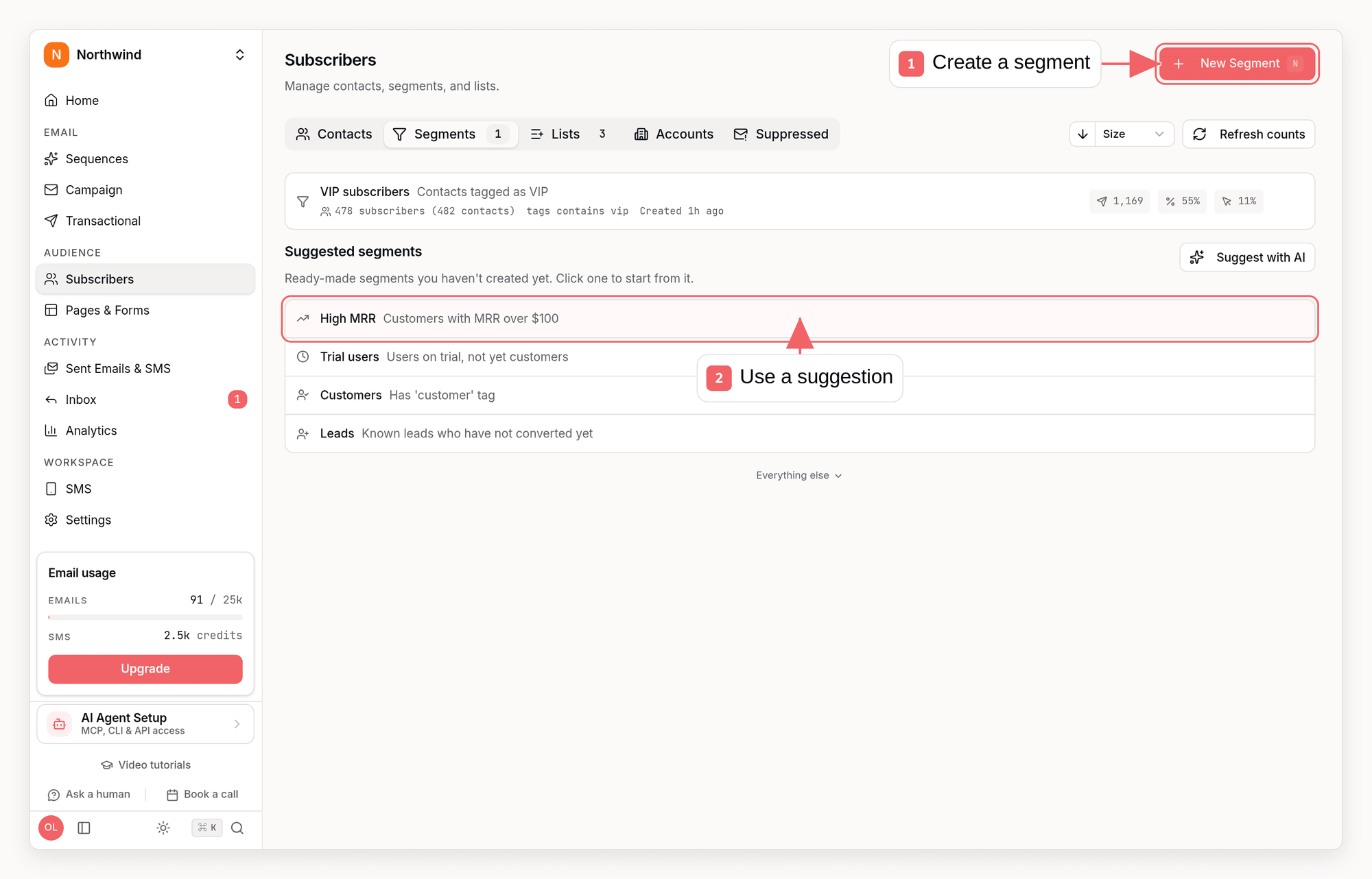
Task: Click Suggest with AI
Action: coord(1247,257)
